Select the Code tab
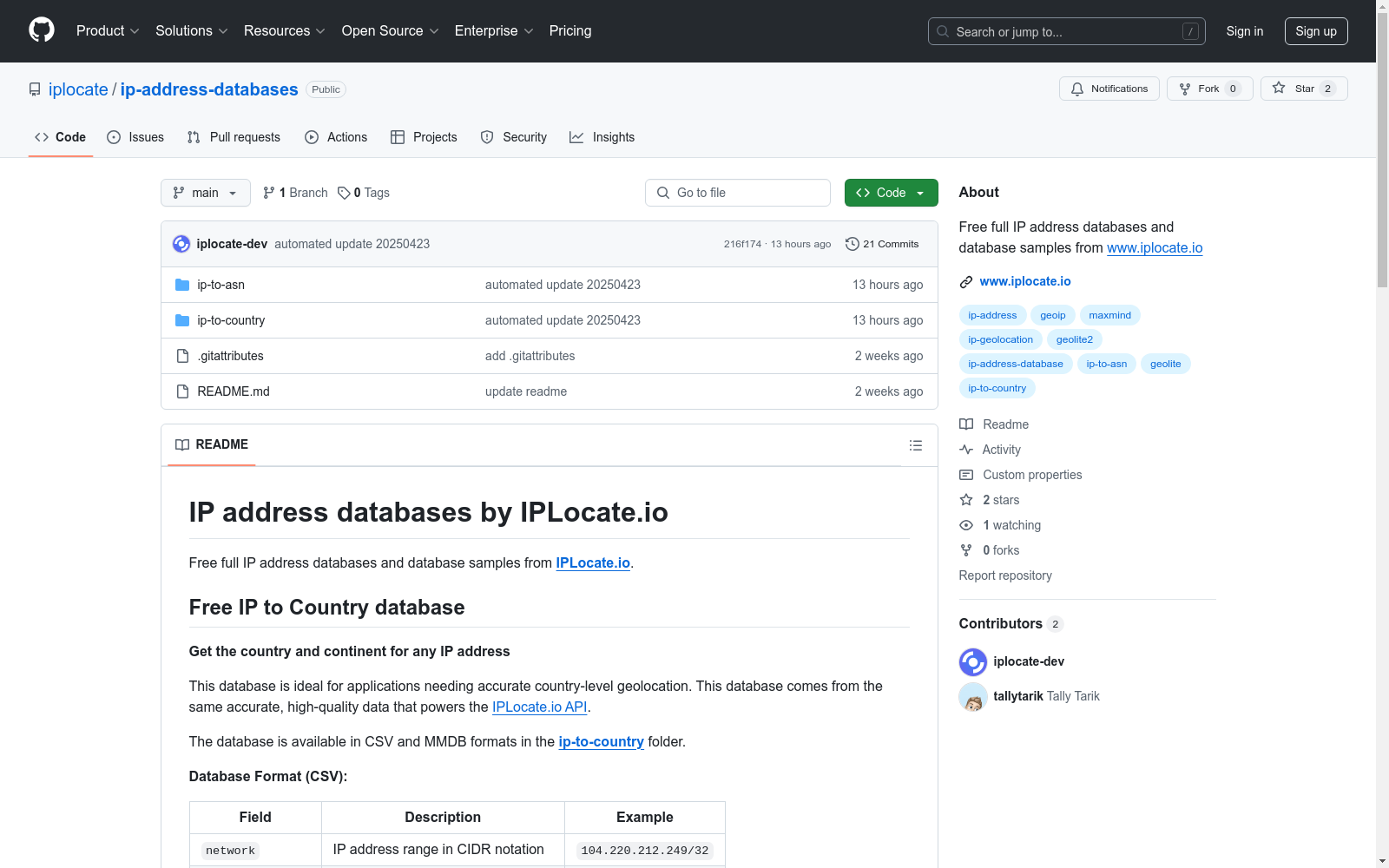The width and height of the screenshot is (1389, 868). click(x=61, y=137)
